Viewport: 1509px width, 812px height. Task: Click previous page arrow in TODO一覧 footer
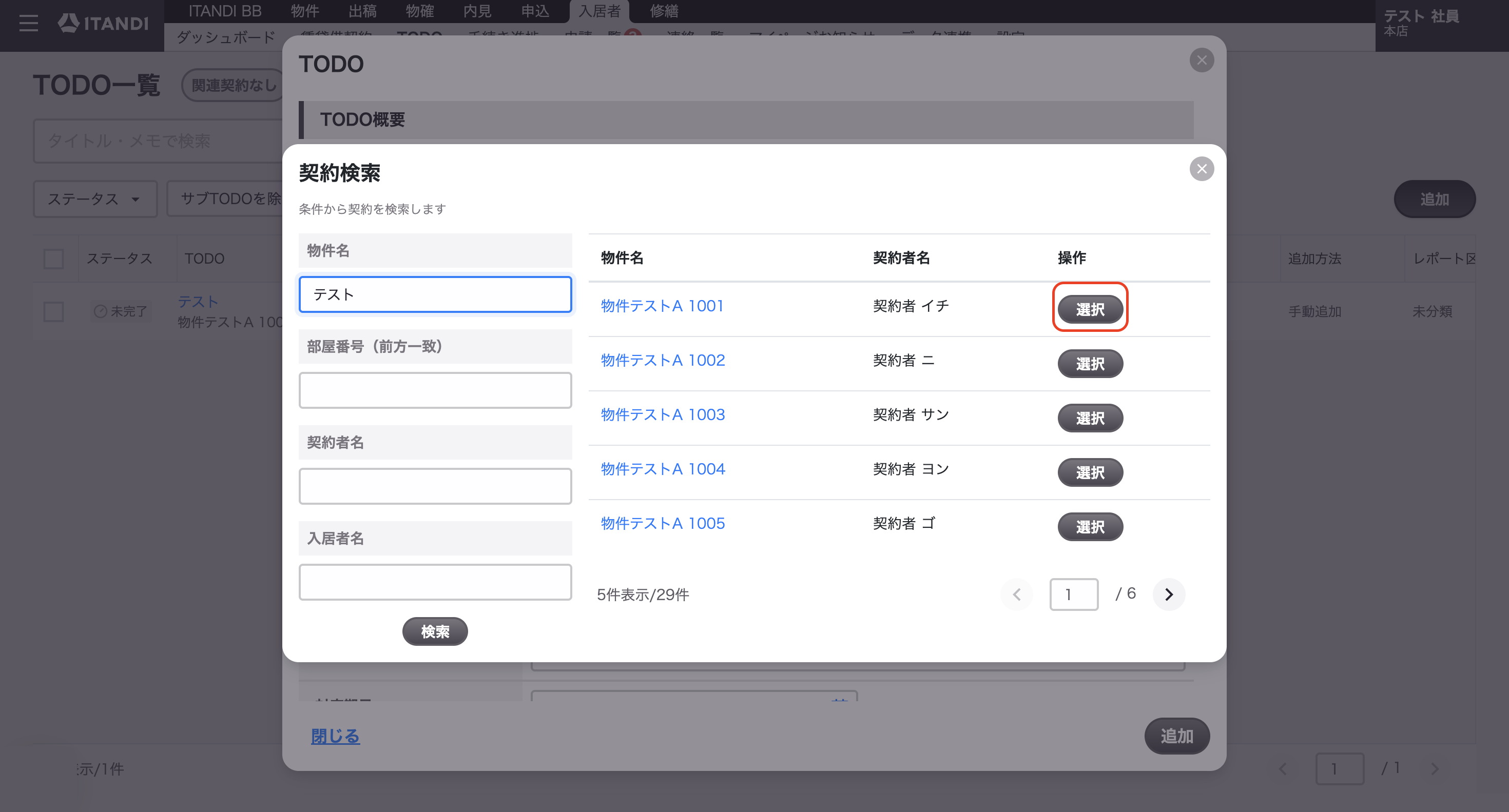[x=1283, y=769]
